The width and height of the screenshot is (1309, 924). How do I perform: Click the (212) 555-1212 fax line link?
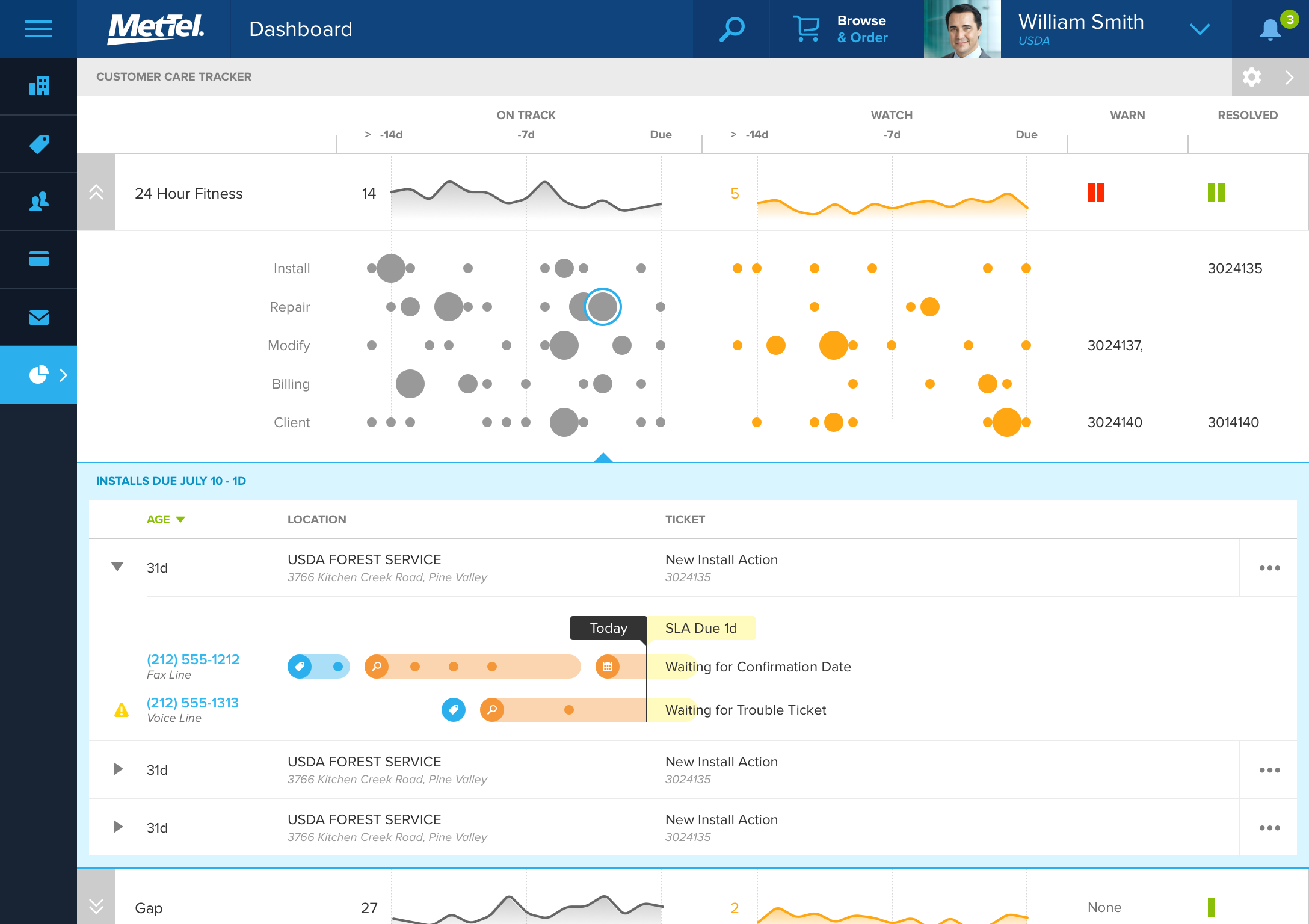click(192, 659)
